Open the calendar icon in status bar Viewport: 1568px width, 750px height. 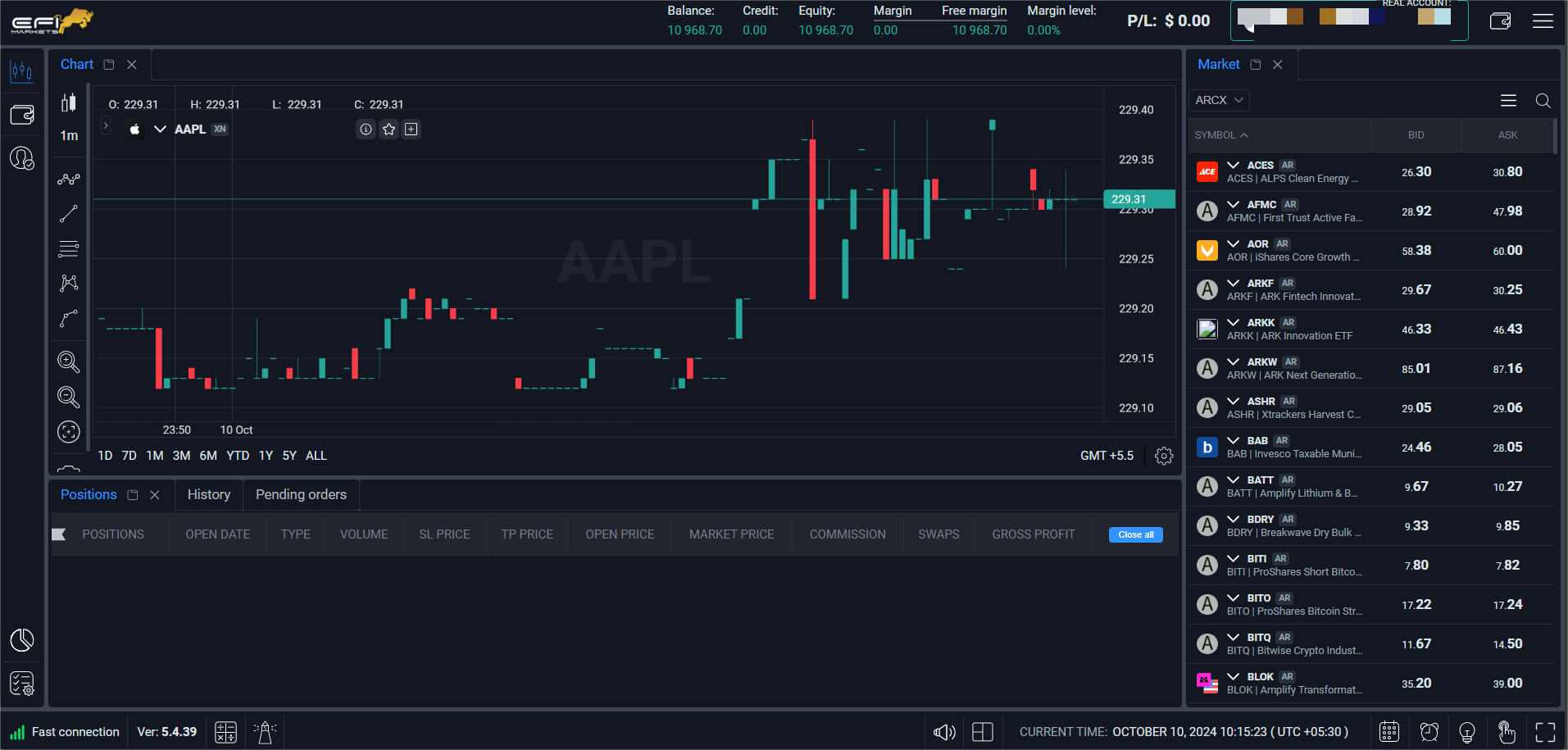pyautogui.click(x=1389, y=732)
